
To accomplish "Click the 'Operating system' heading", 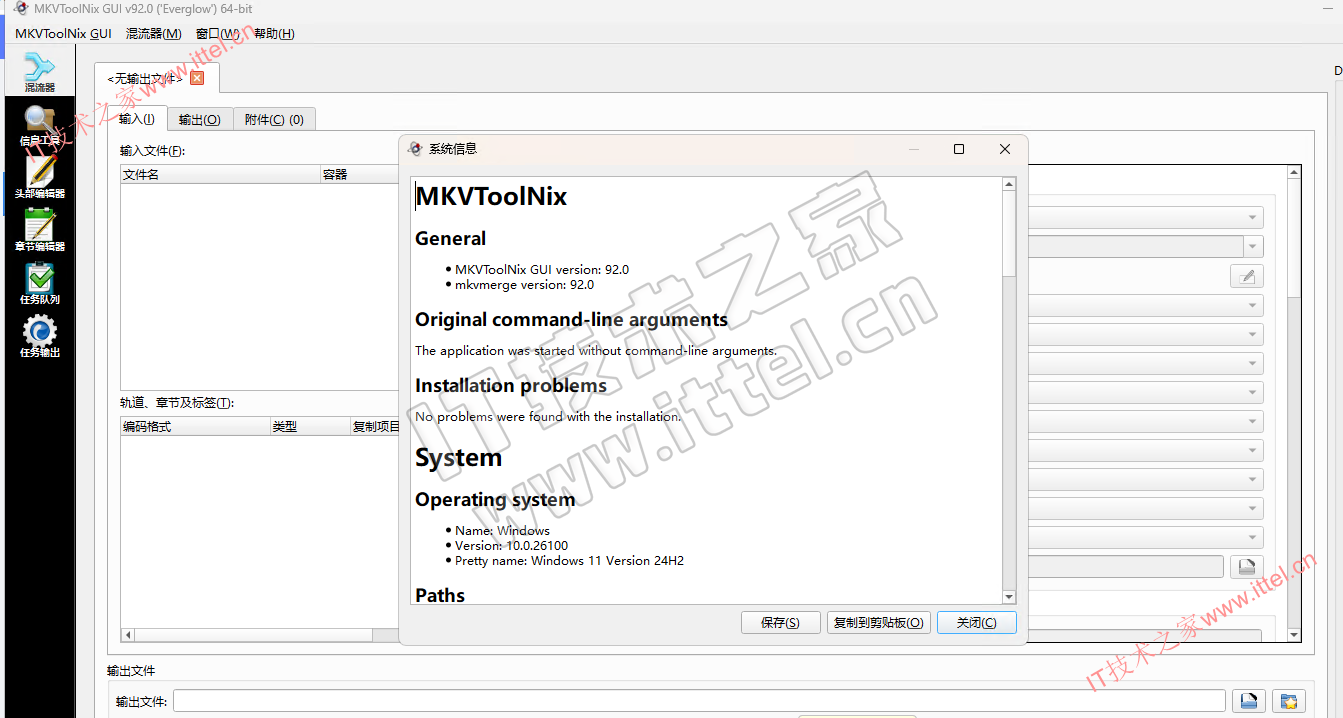I will click(495, 500).
